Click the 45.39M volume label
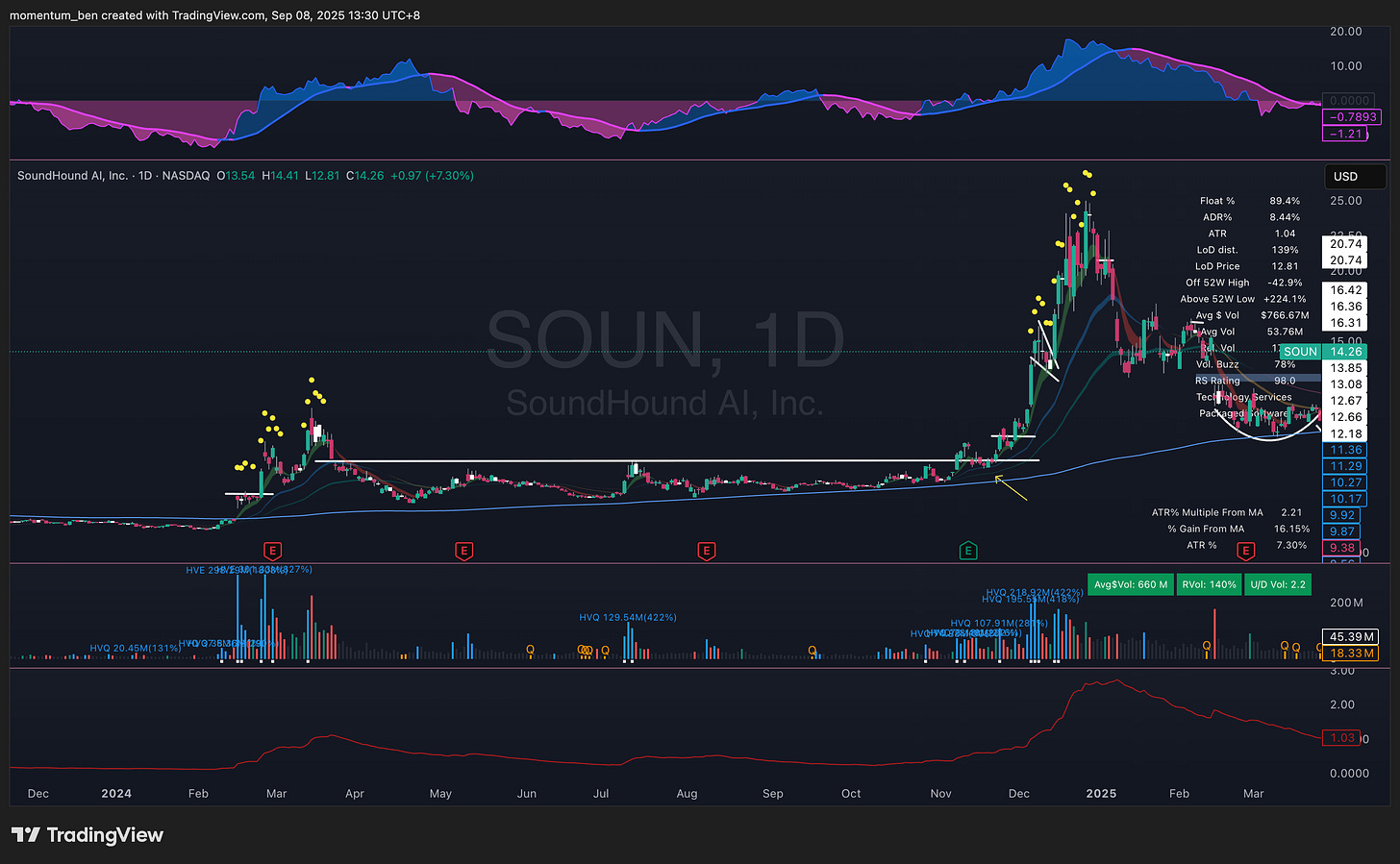 click(x=1351, y=636)
